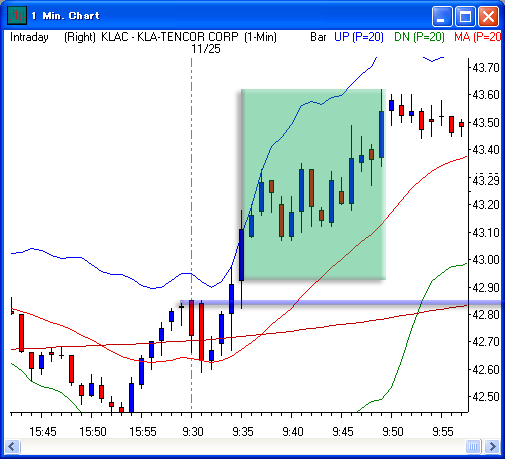Click the 9:35 time axis label
The height and width of the screenshot is (459, 505).
243,432
